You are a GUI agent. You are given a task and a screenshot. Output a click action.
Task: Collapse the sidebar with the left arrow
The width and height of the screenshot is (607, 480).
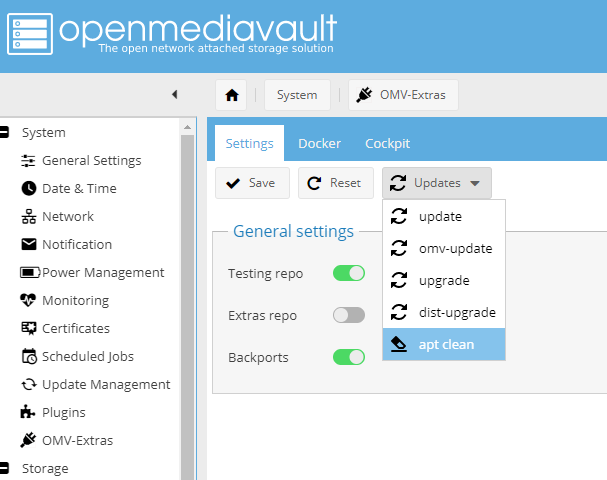point(175,94)
